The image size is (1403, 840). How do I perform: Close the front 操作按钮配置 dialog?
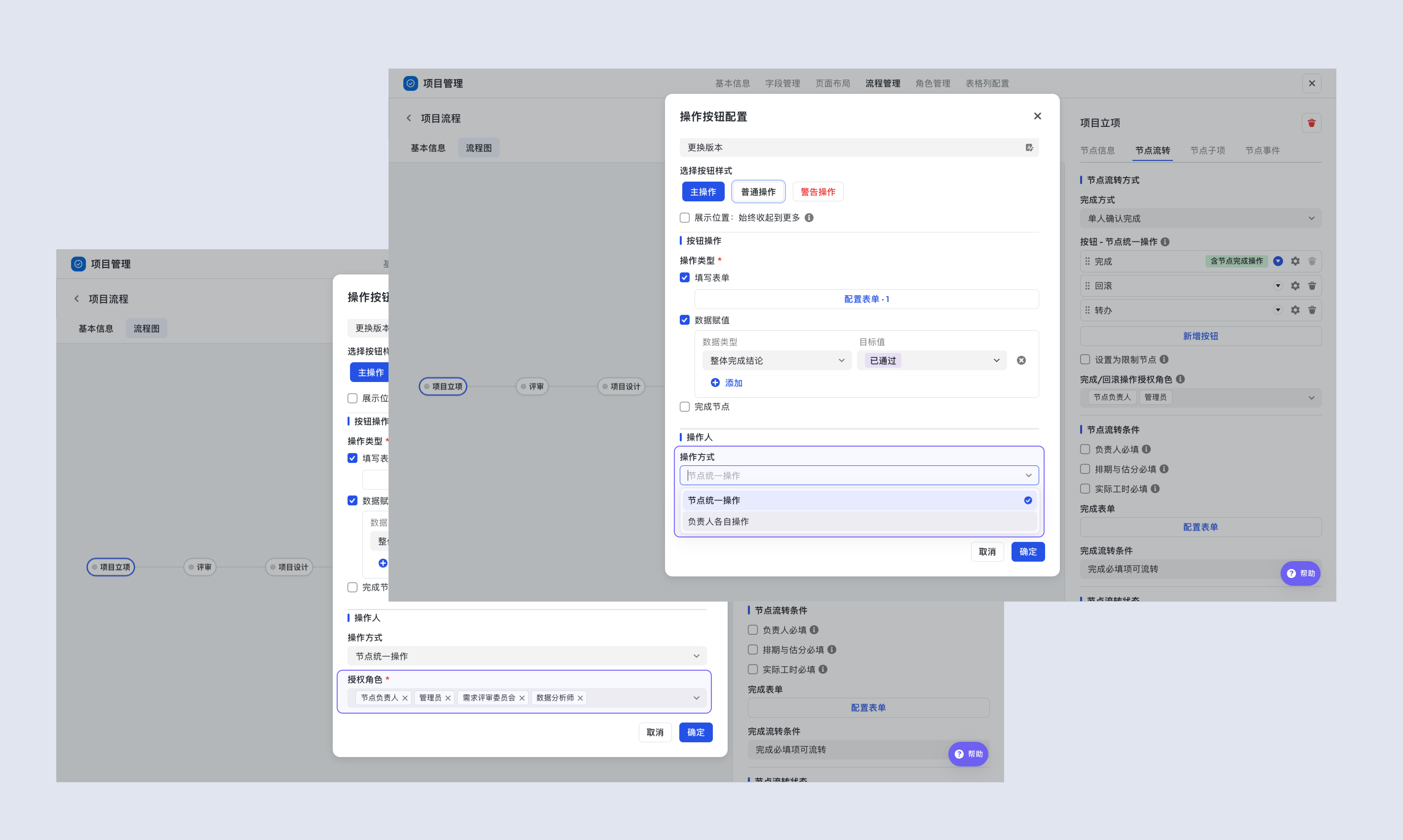coord(1037,116)
